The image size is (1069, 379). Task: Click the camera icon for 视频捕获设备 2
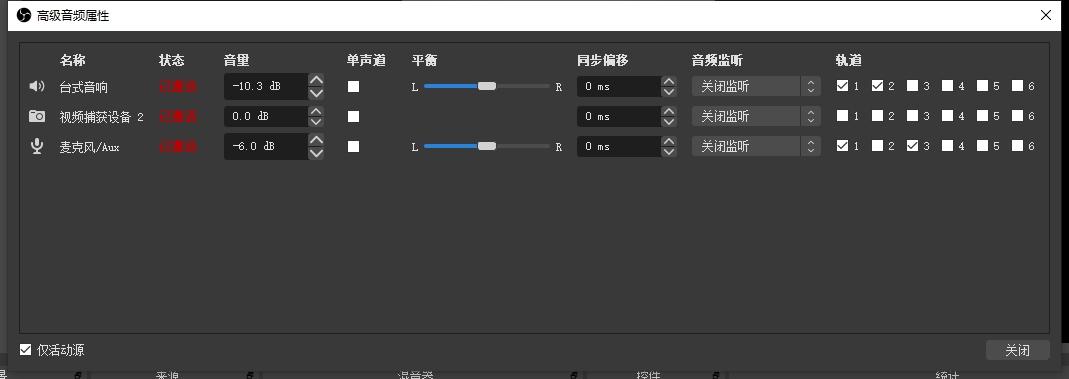[x=36, y=116]
